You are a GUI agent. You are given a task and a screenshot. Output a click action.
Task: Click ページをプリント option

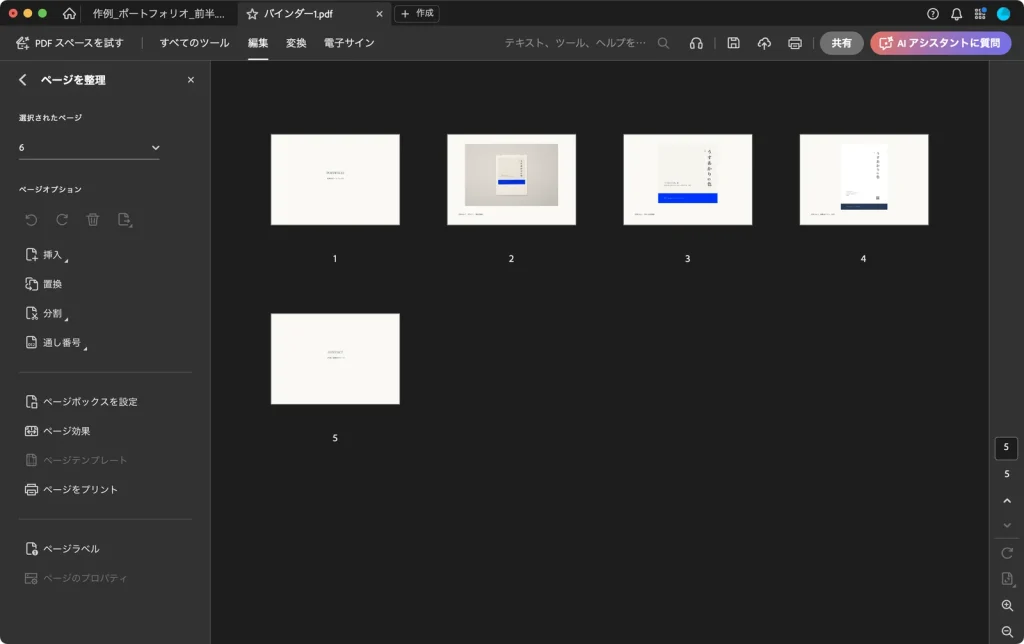(71, 490)
